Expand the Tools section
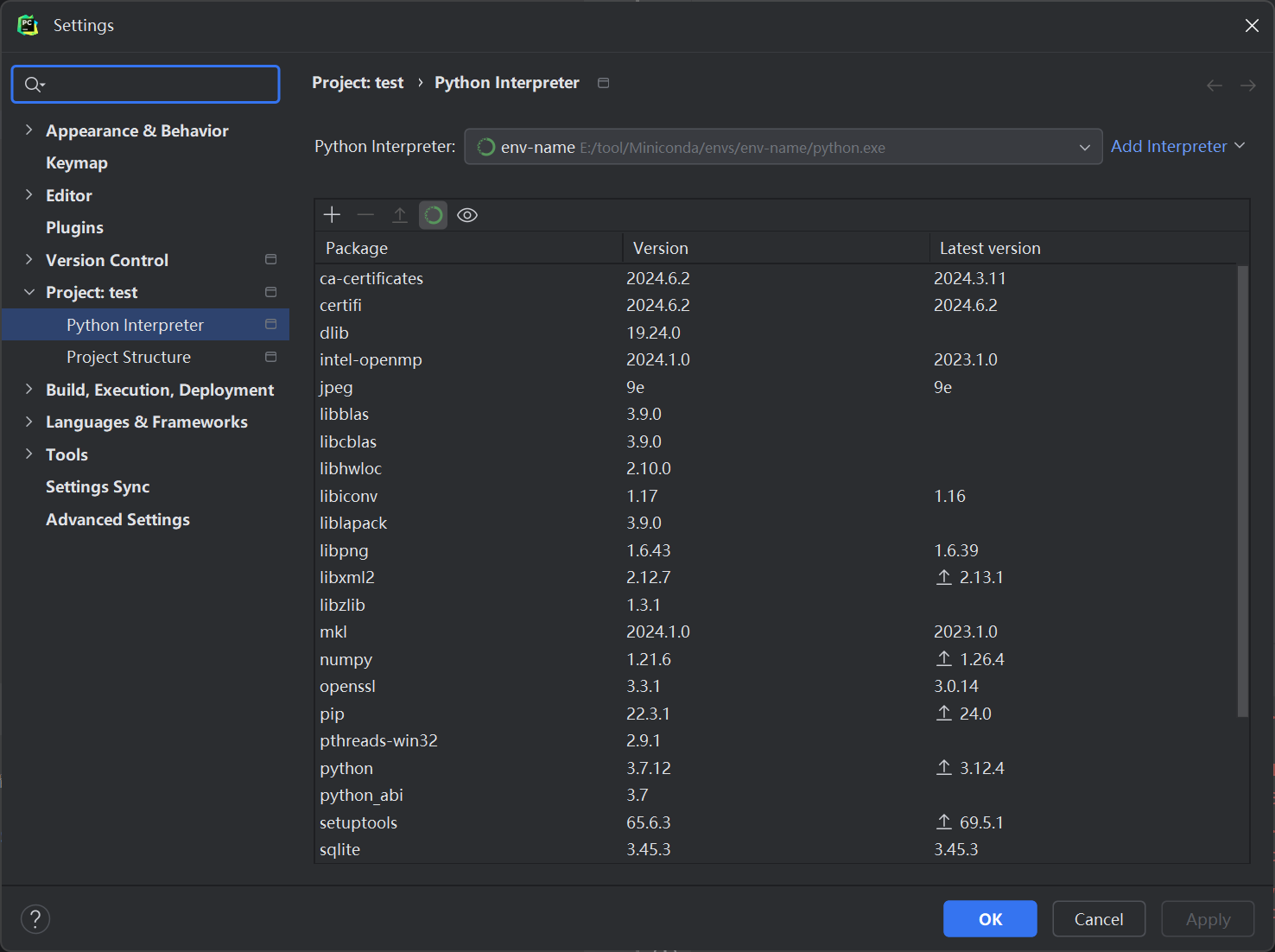 pyautogui.click(x=29, y=454)
